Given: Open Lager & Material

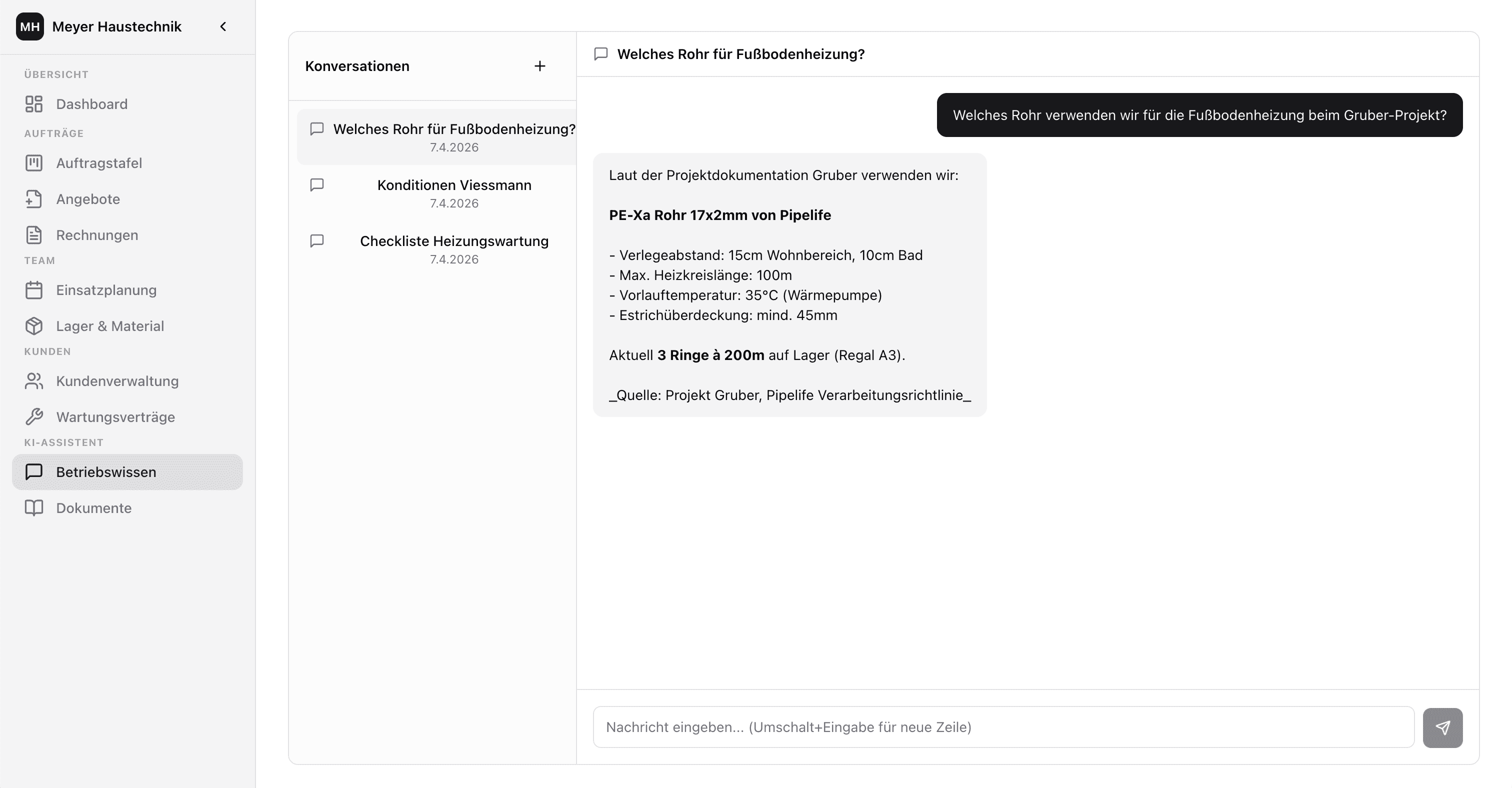Looking at the screenshot, I should (127, 325).
